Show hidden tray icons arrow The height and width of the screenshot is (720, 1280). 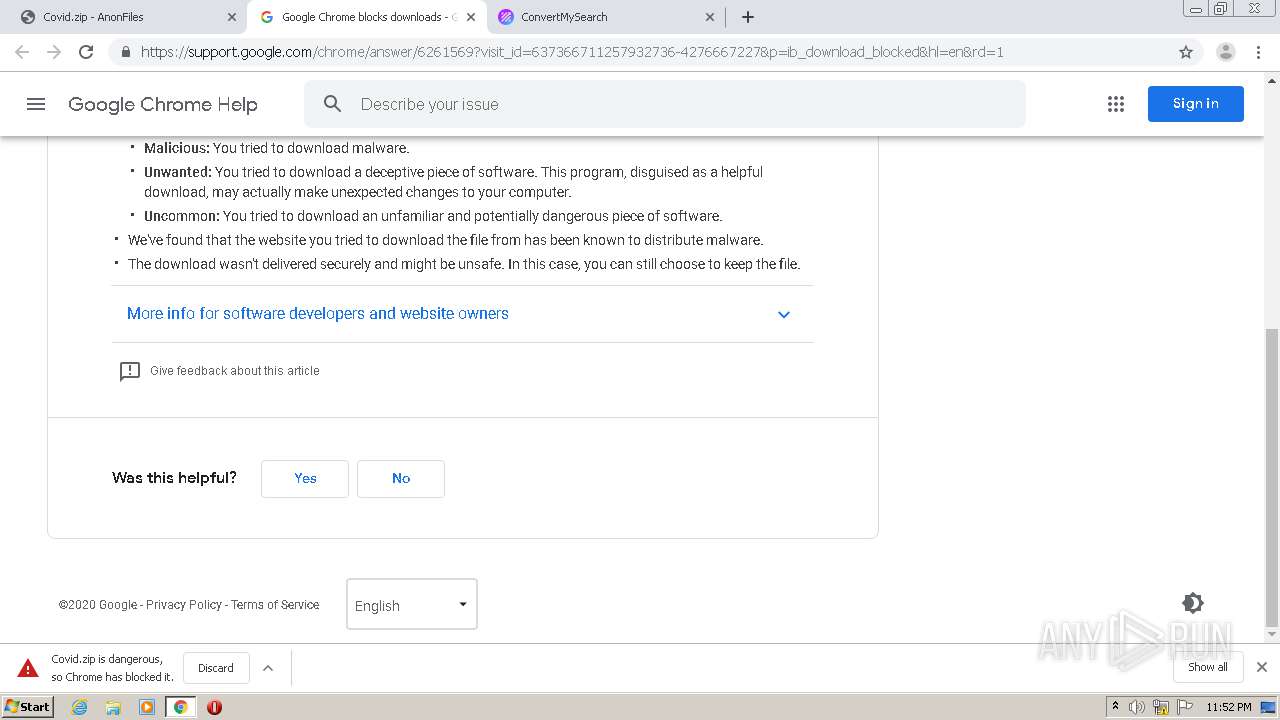click(x=1116, y=707)
